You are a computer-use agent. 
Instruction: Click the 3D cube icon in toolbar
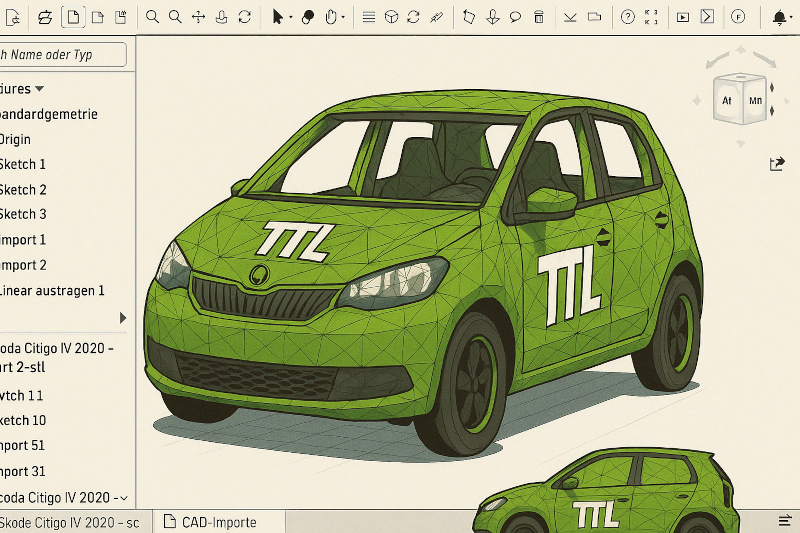(x=391, y=17)
